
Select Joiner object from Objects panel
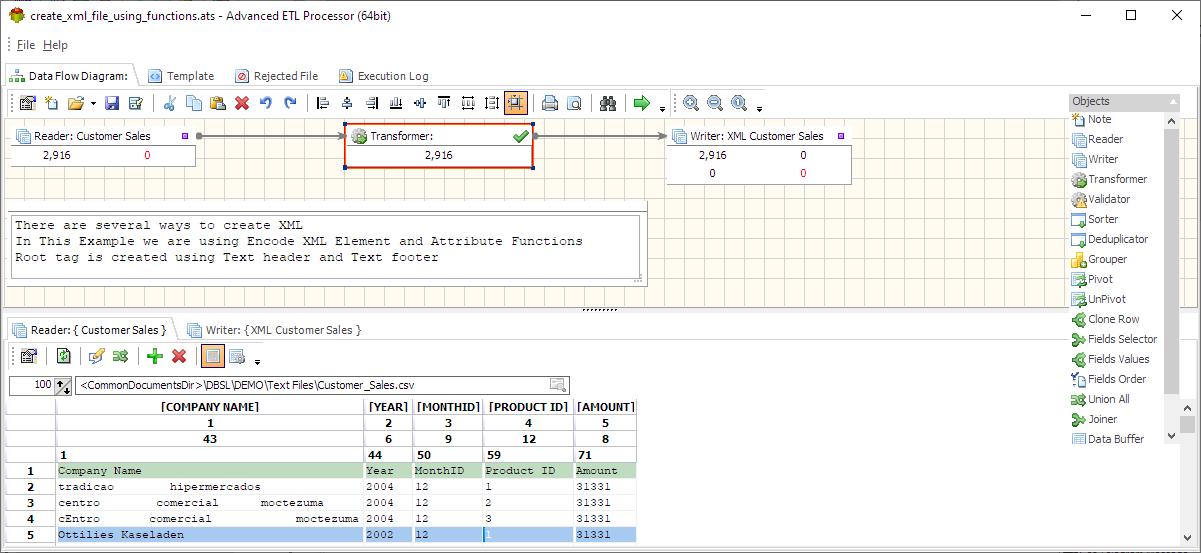[x=1094, y=419]
